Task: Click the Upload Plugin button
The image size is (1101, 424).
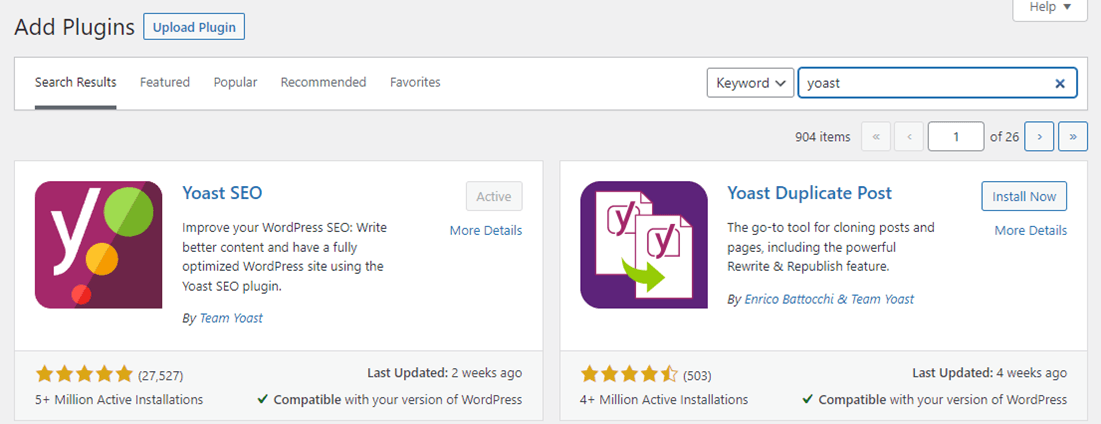Action: [x=194, y=27]
